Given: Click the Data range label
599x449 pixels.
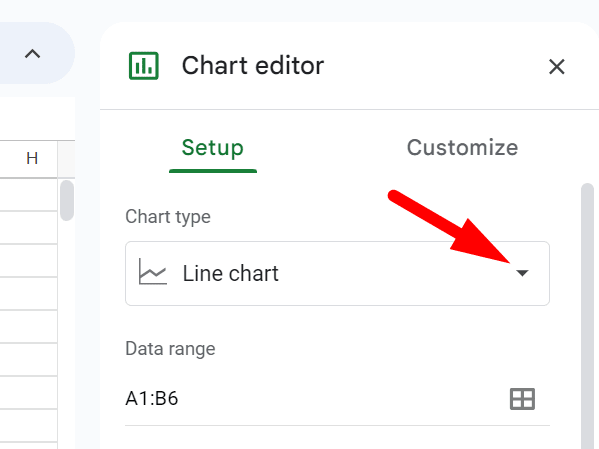Looking at the screenshot, I should point(170,349).
